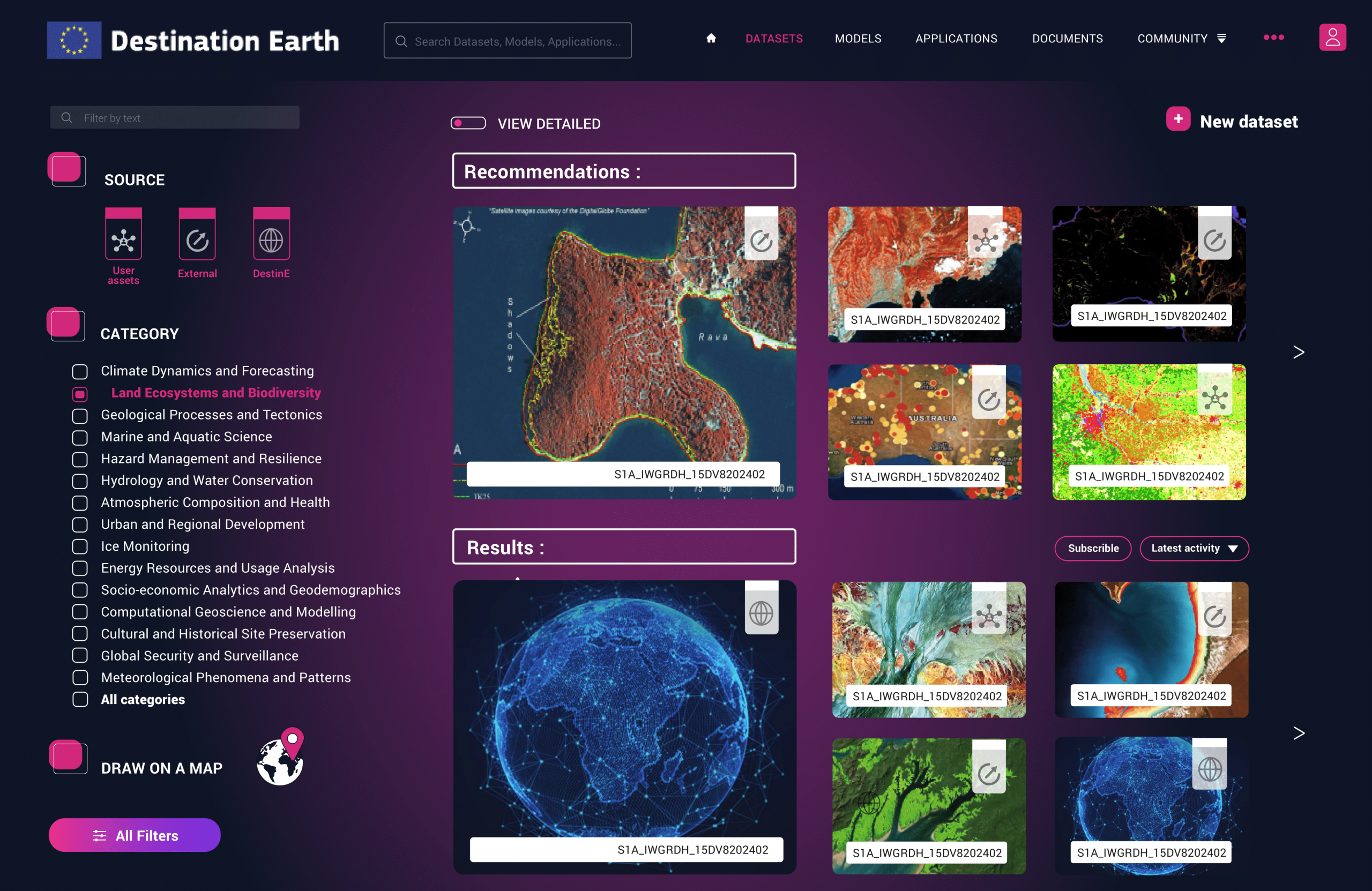Screen dimensions: 1372x891
Task: Click the home icon in the navigation bar
Action: (711, 39)
